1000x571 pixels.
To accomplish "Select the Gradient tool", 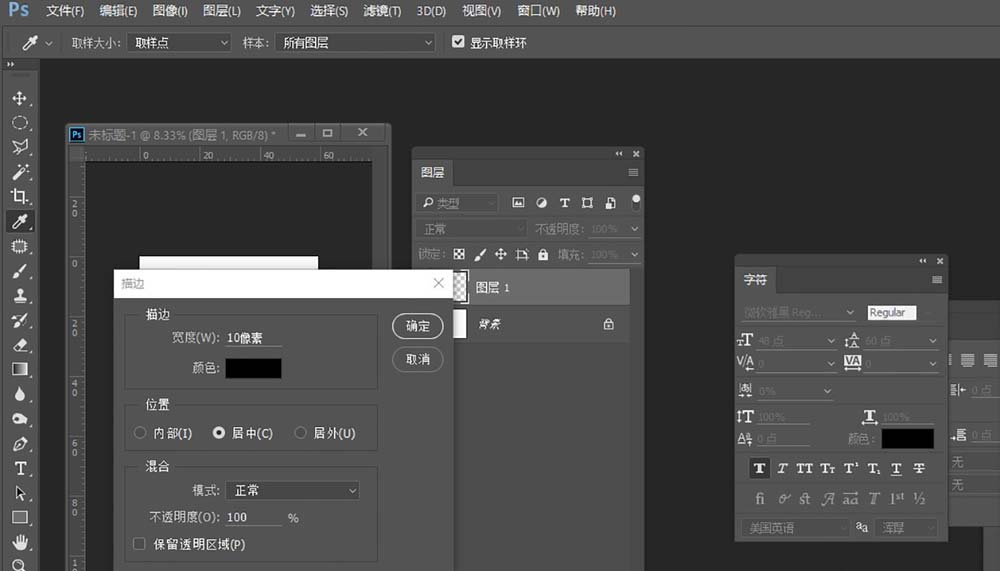I will [20, 369].
